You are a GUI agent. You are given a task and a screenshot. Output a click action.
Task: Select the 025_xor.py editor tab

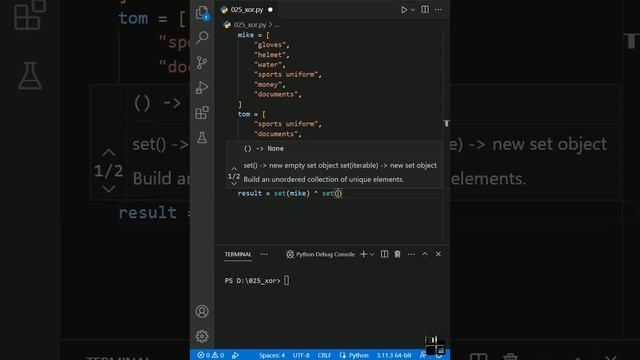tap(247, 9)
